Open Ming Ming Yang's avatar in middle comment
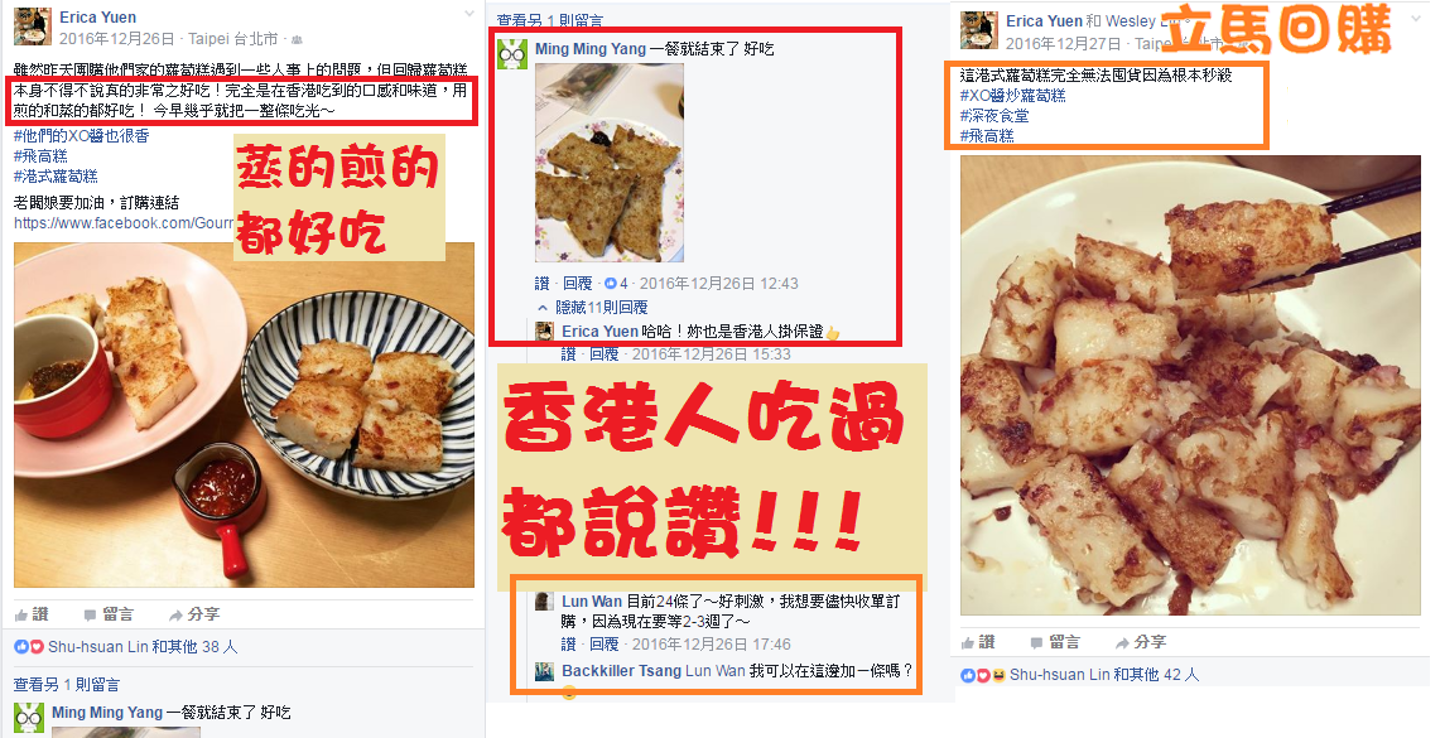 pos(512,54)
